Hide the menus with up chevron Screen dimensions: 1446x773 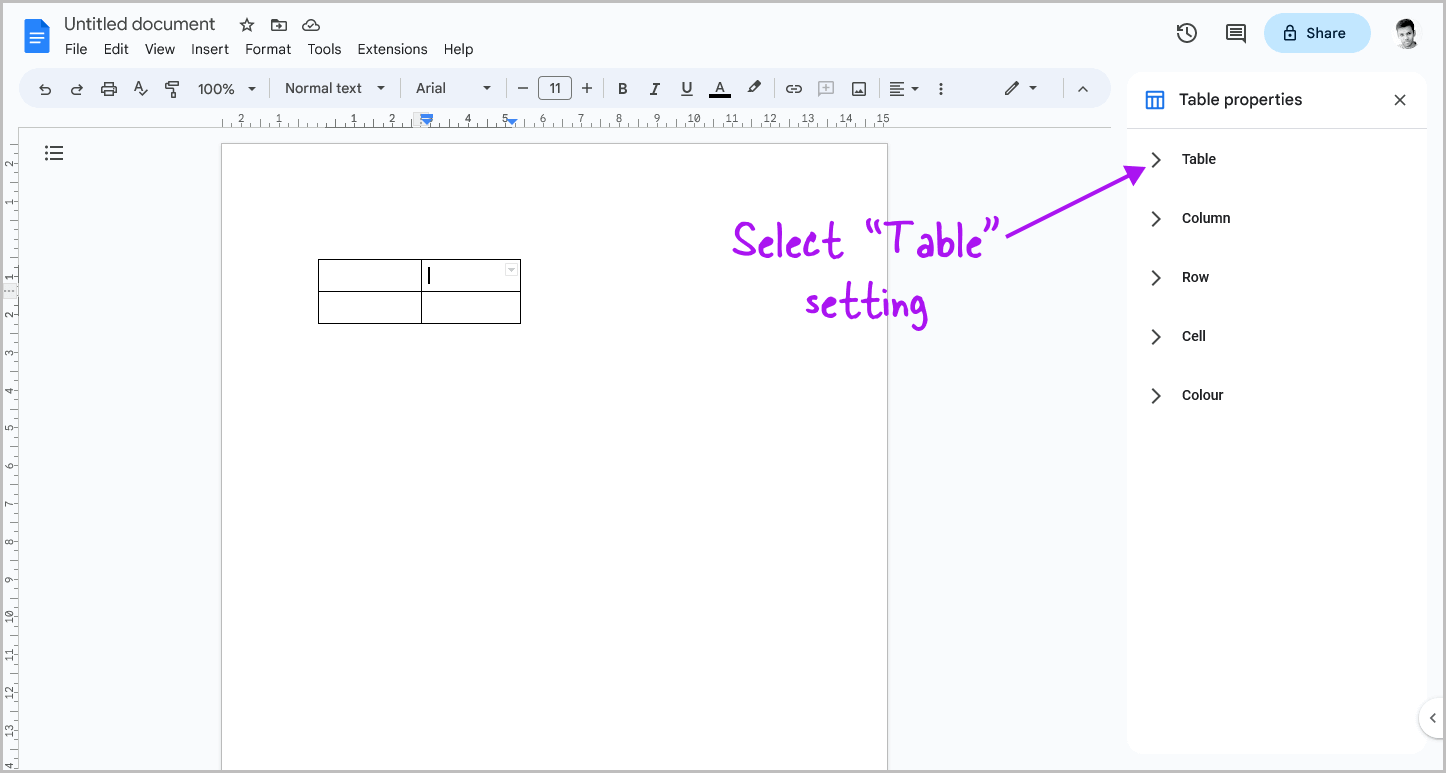click(1082, 89)
